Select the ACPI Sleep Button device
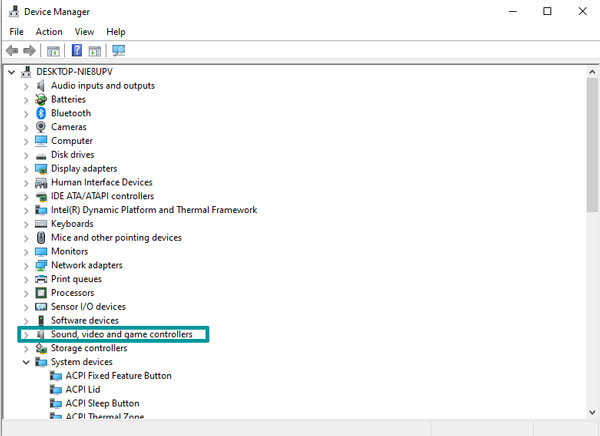Screen dimensions: 600x436 tap(102, 403)
